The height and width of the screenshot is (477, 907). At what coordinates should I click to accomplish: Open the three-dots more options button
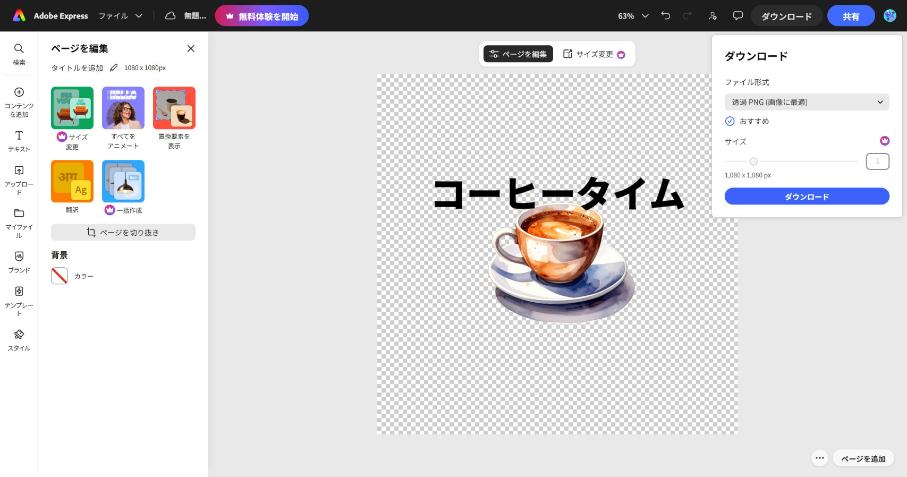click(820, 458)
